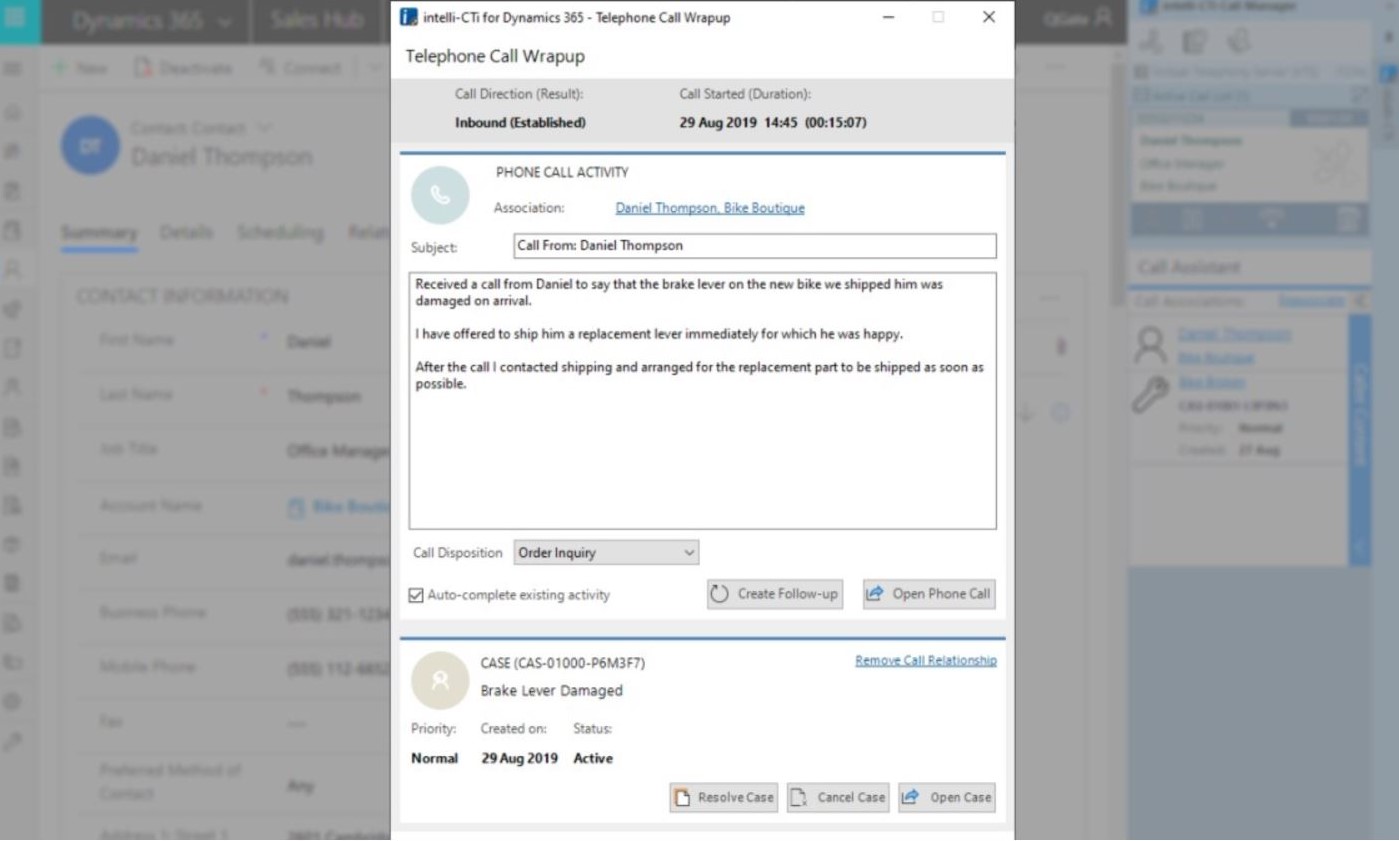Screen dimensions: 1399x841
Task: Click the Reassociate link in Call Assistant
Action: (1309, 301)
